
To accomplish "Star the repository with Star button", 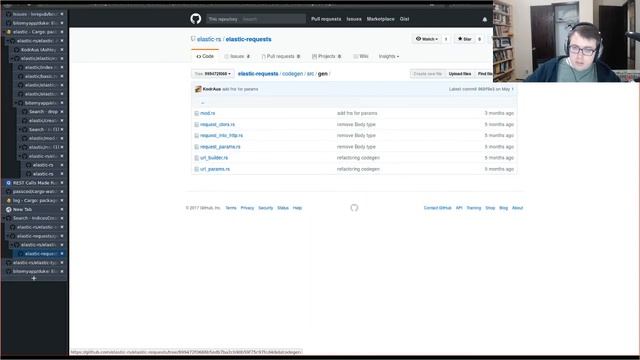I will pos(464,39).
